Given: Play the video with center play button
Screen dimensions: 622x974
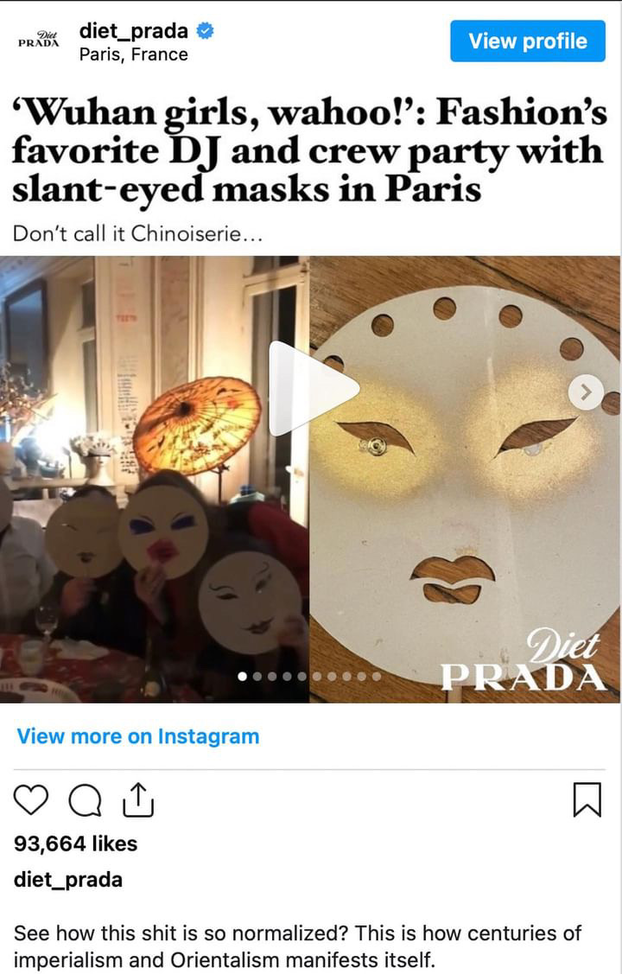Looking at the screenshot, I should [313, 388].
